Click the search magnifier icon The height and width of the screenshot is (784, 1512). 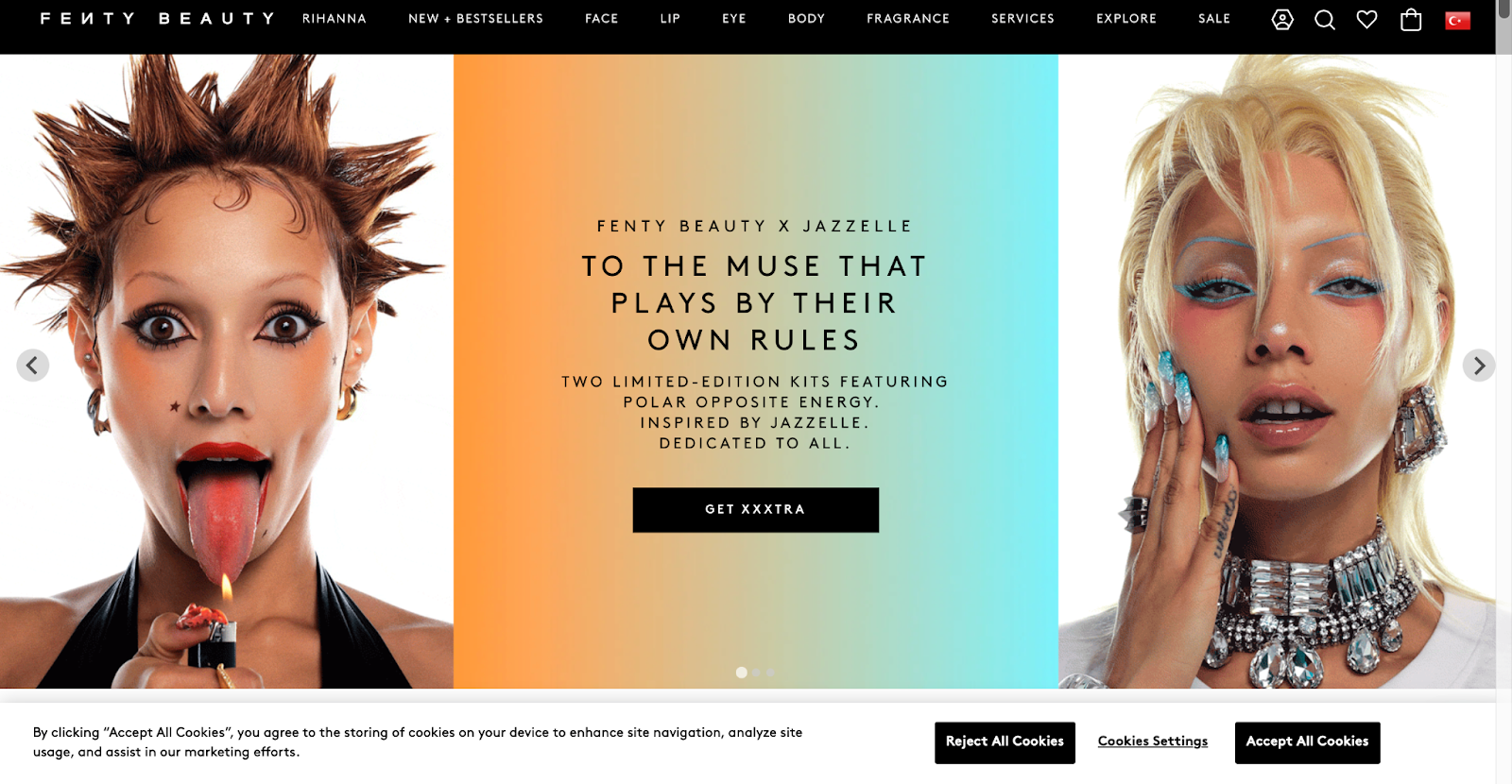click(x=1325, y=19)
